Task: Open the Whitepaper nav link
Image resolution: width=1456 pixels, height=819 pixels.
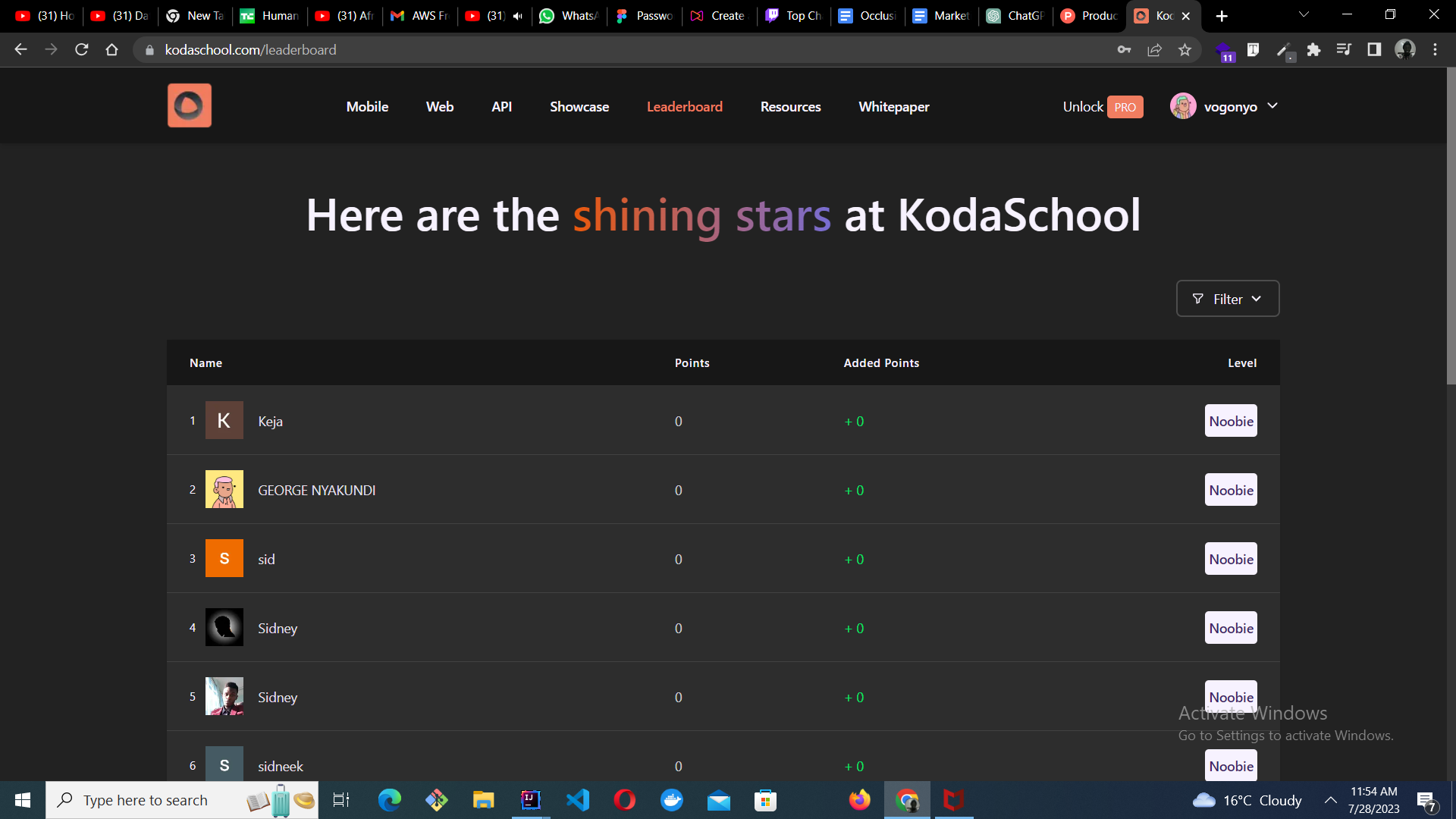Action: (894, 107)
